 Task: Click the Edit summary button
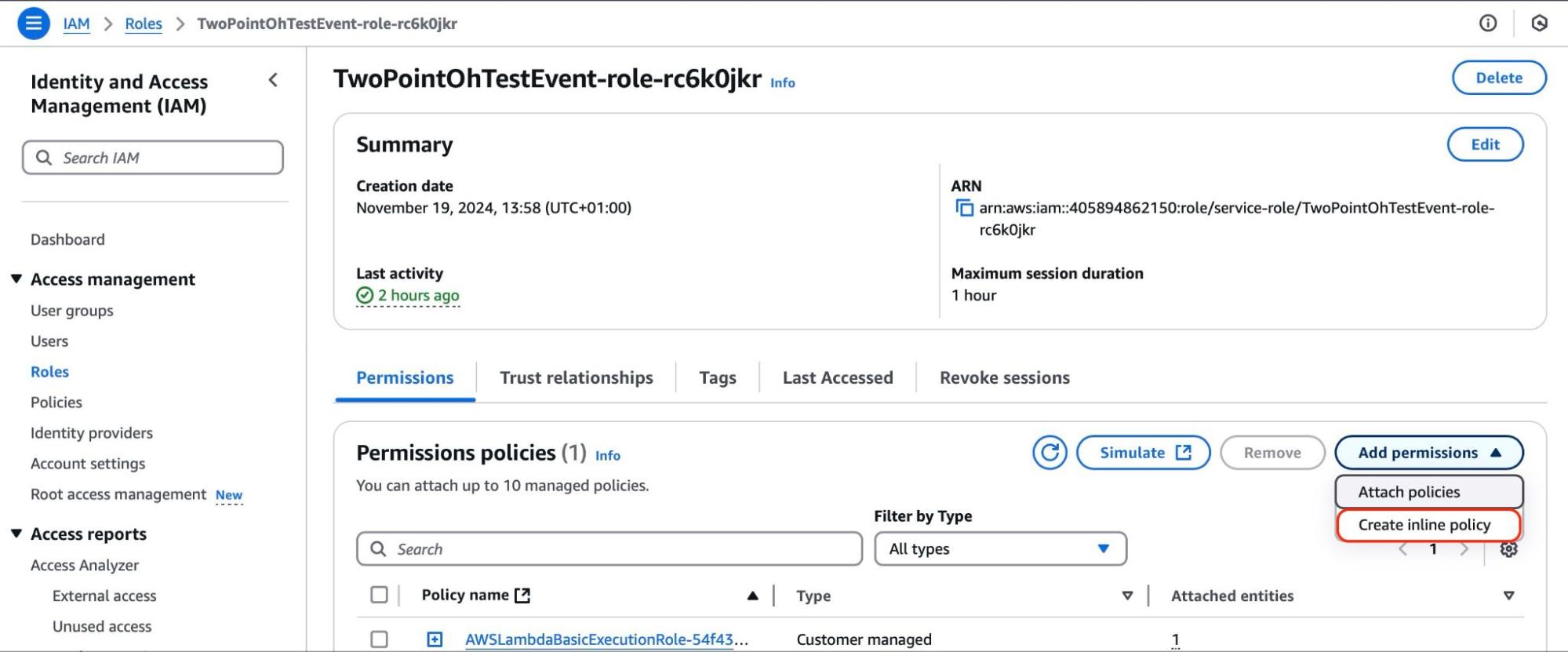[1485, 144]
